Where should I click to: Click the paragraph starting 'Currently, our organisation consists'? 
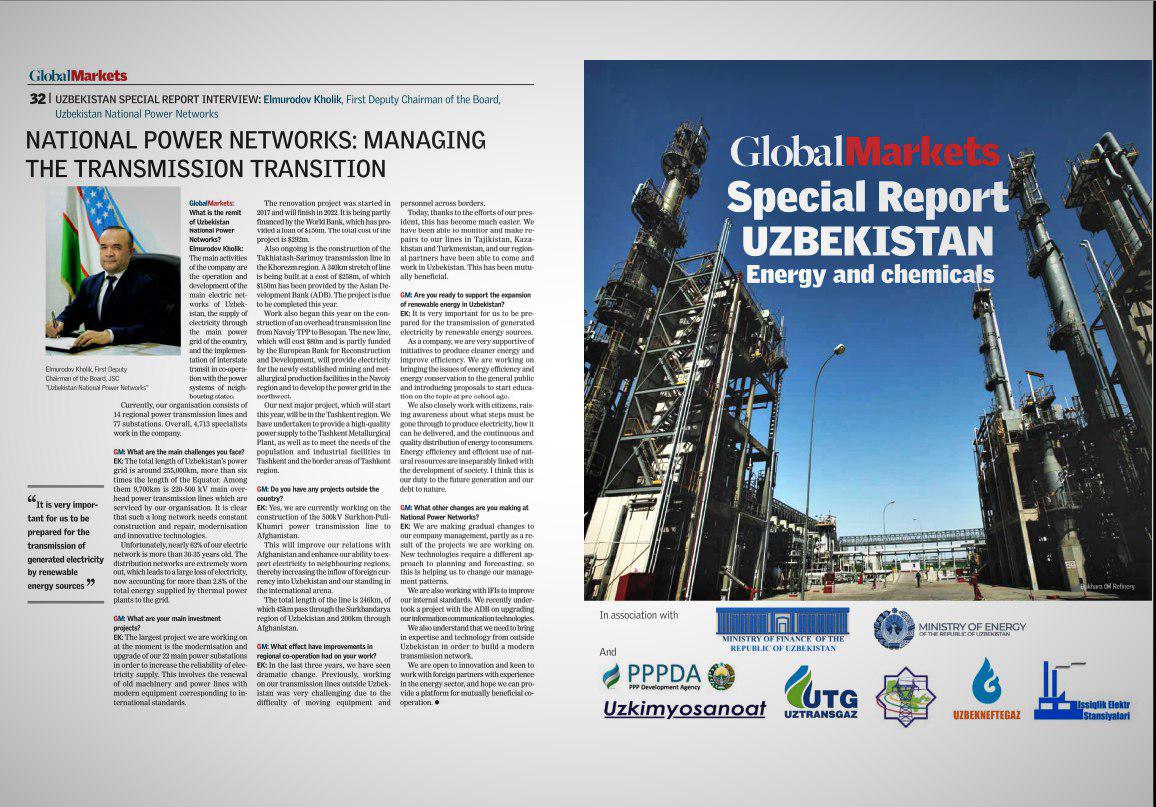pyautogui.click(x=181, y=419)
